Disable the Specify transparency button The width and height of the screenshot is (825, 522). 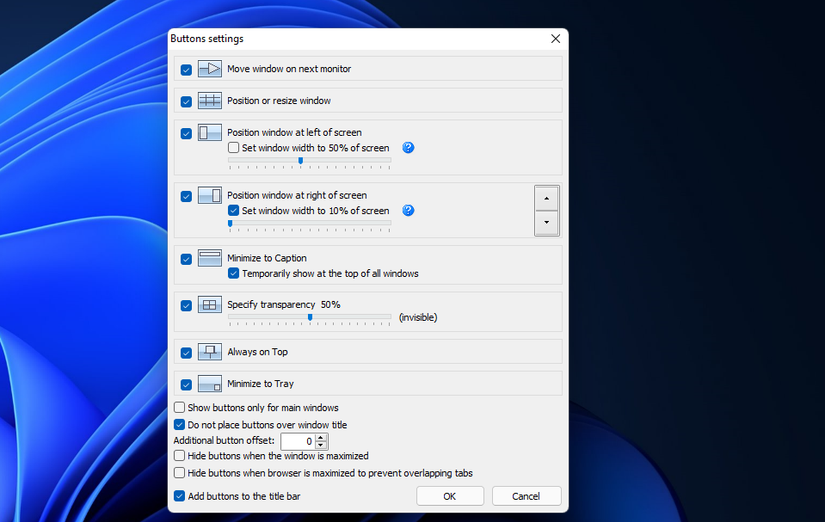(x=186, y=305)
